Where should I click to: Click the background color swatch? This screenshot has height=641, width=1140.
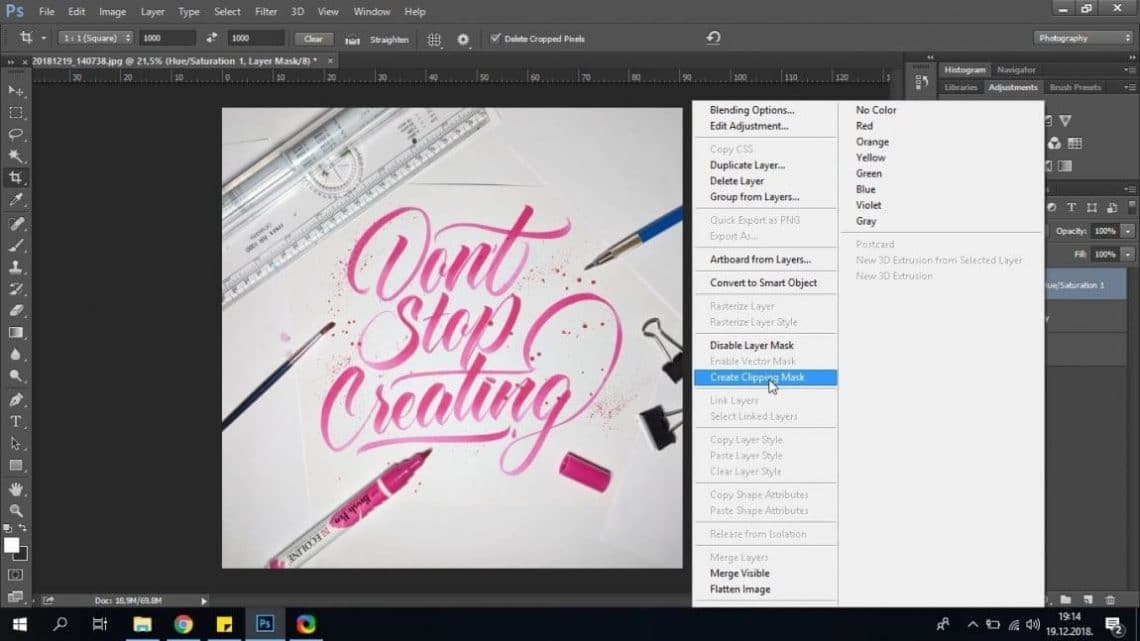pyautogui.click(x=23, y=555)
